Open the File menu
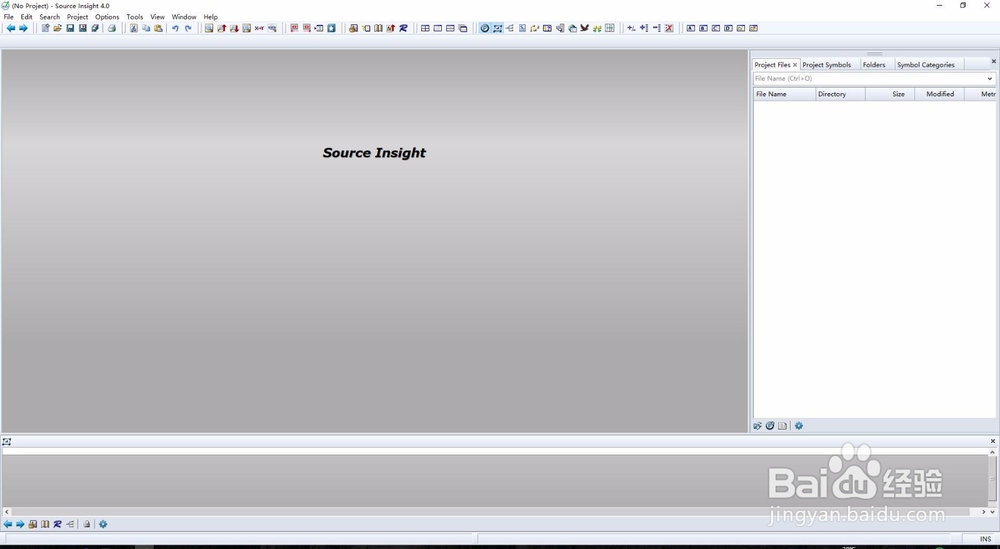Viewport: 1000px width, 549px height. pos(8,17)
